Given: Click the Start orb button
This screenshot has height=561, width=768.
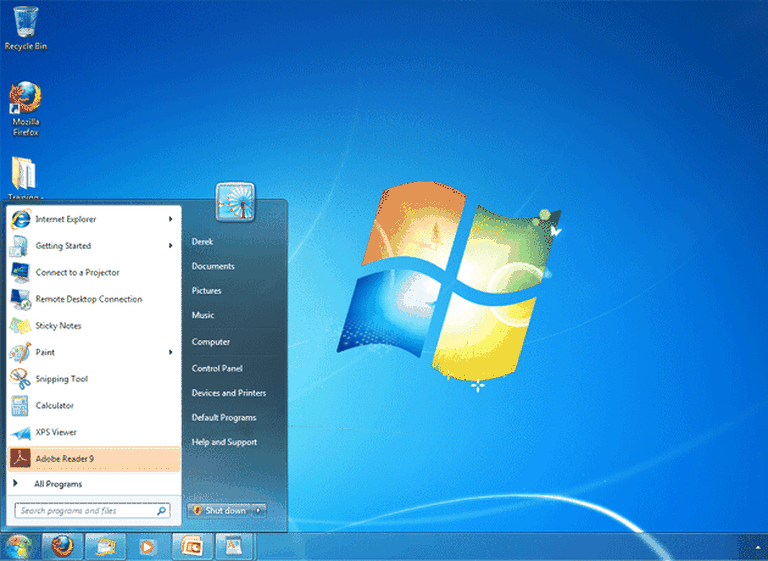Looking at the screenshot, I should coord(19,547).
